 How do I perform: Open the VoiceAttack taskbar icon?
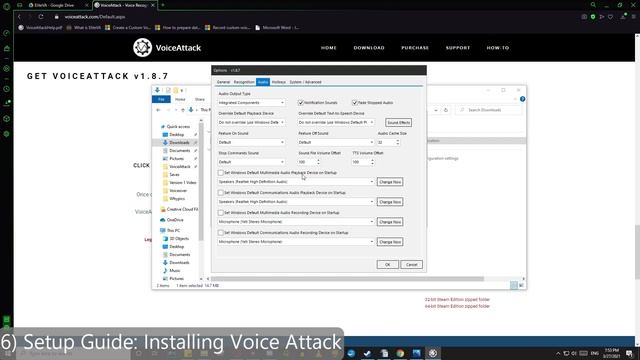pyautogui.click(x=433, y=353)
